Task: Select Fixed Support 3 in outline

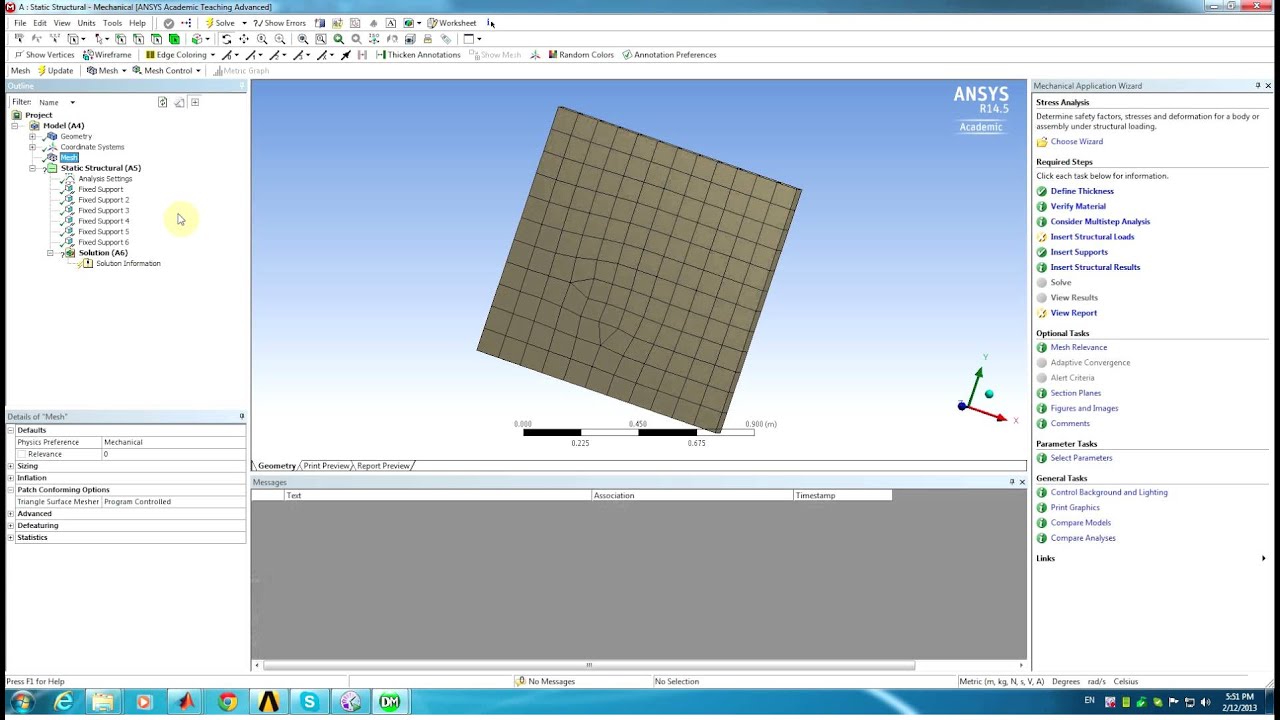Action: pos(103,210)
